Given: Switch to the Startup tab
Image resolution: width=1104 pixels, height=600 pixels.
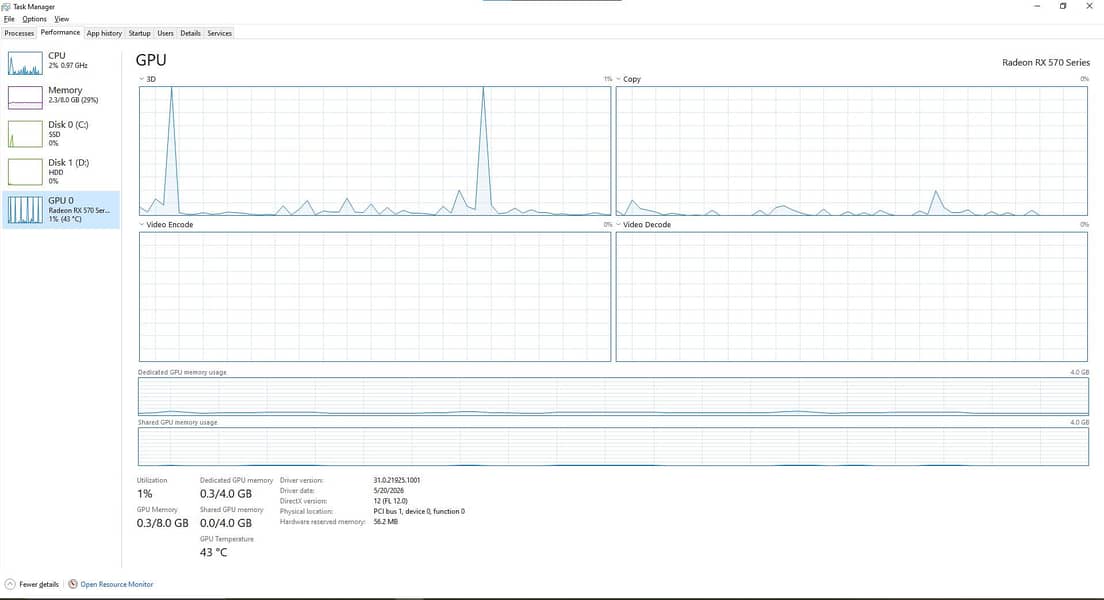Looking at the screenshot, I should [139, 33].
